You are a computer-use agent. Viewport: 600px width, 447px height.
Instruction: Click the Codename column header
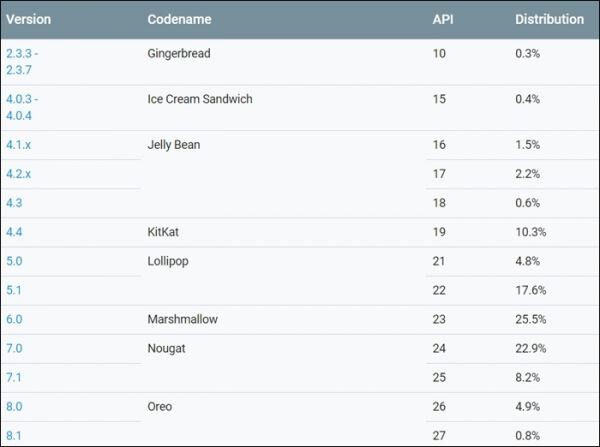tap(179, 20)
